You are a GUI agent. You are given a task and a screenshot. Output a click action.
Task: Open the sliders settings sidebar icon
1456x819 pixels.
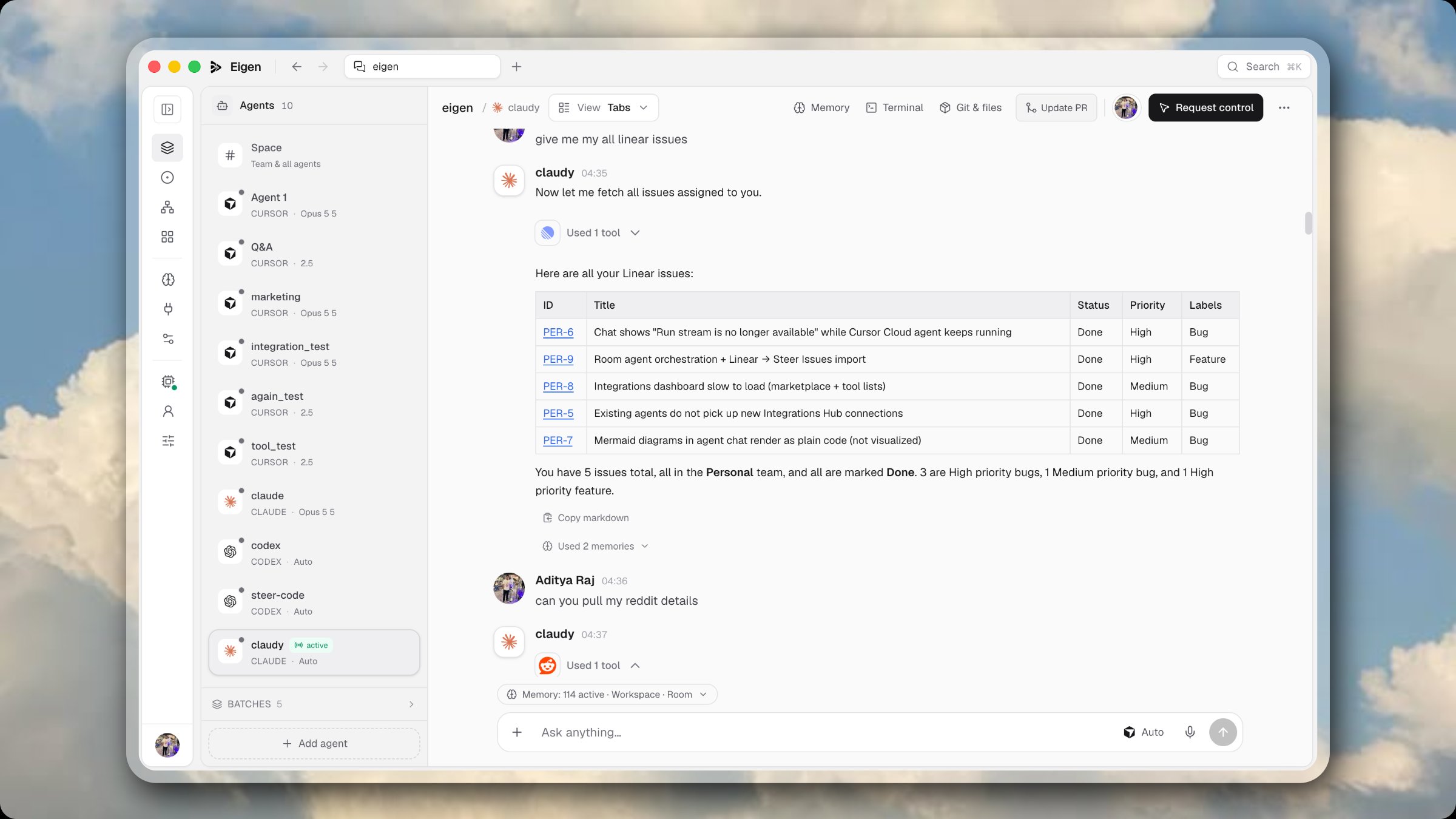[x=168, y=440]
